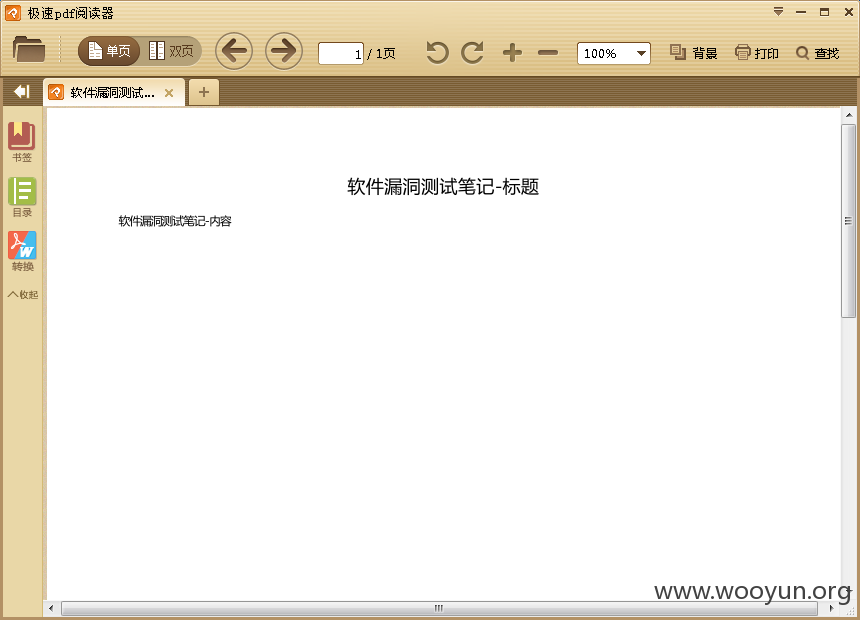Zoom out with the minus icon
The height and width of the screenshot is (620, 860).
click(x=548, y=53)
